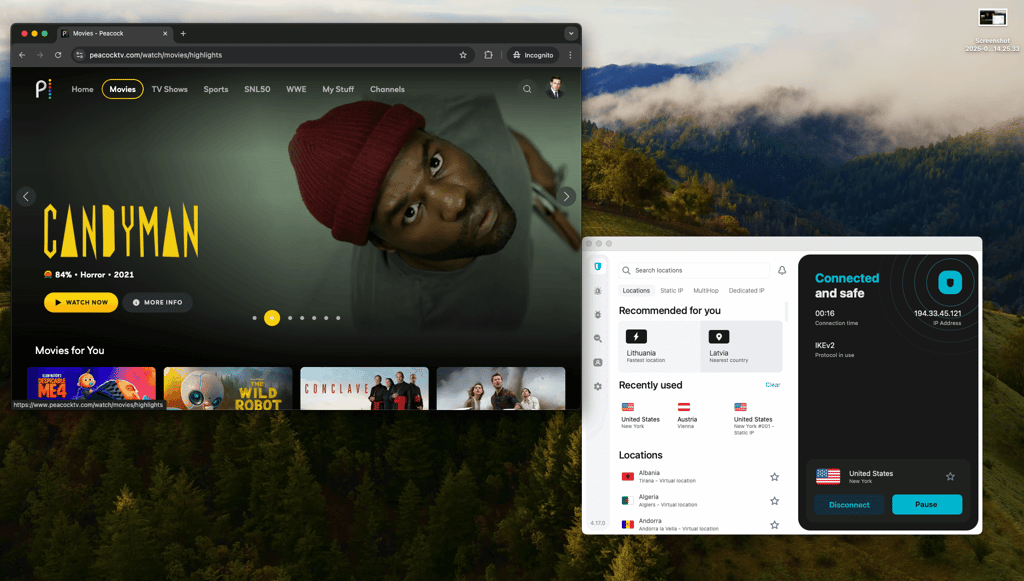Go to Peacock Home
Viewport: 1024px width, 581px height.
tap(82, 89)
